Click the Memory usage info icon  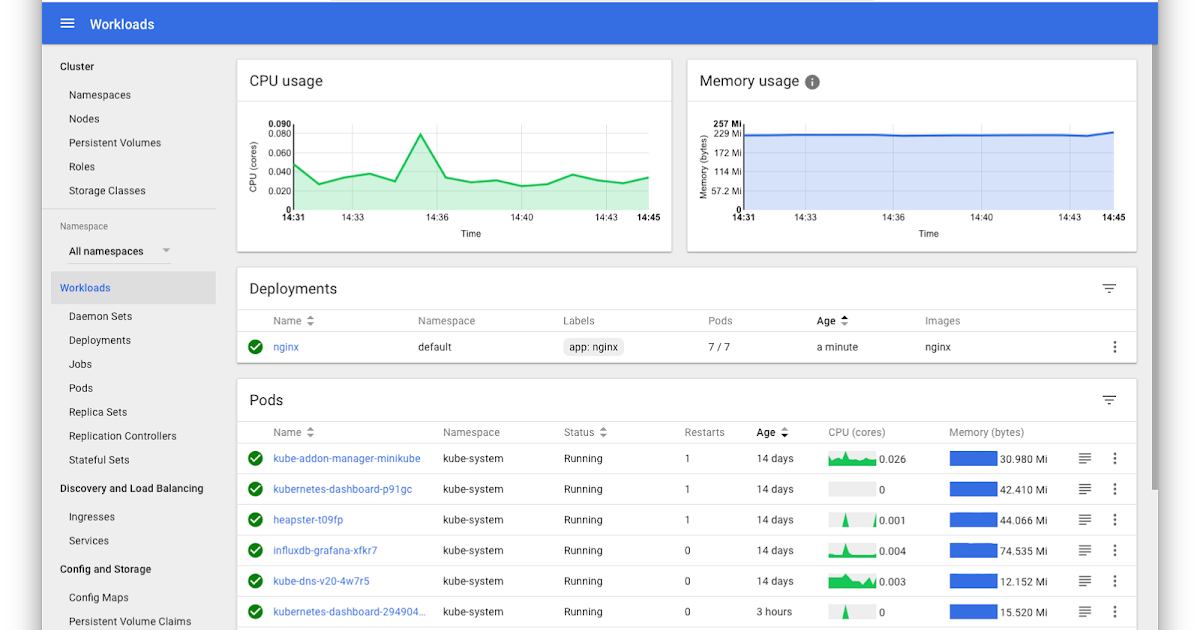(811, 81)
